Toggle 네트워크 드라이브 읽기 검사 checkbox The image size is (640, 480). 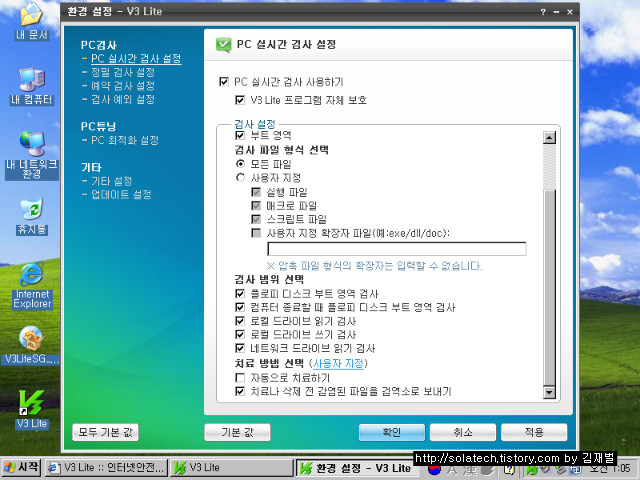[x=240, y=348]
